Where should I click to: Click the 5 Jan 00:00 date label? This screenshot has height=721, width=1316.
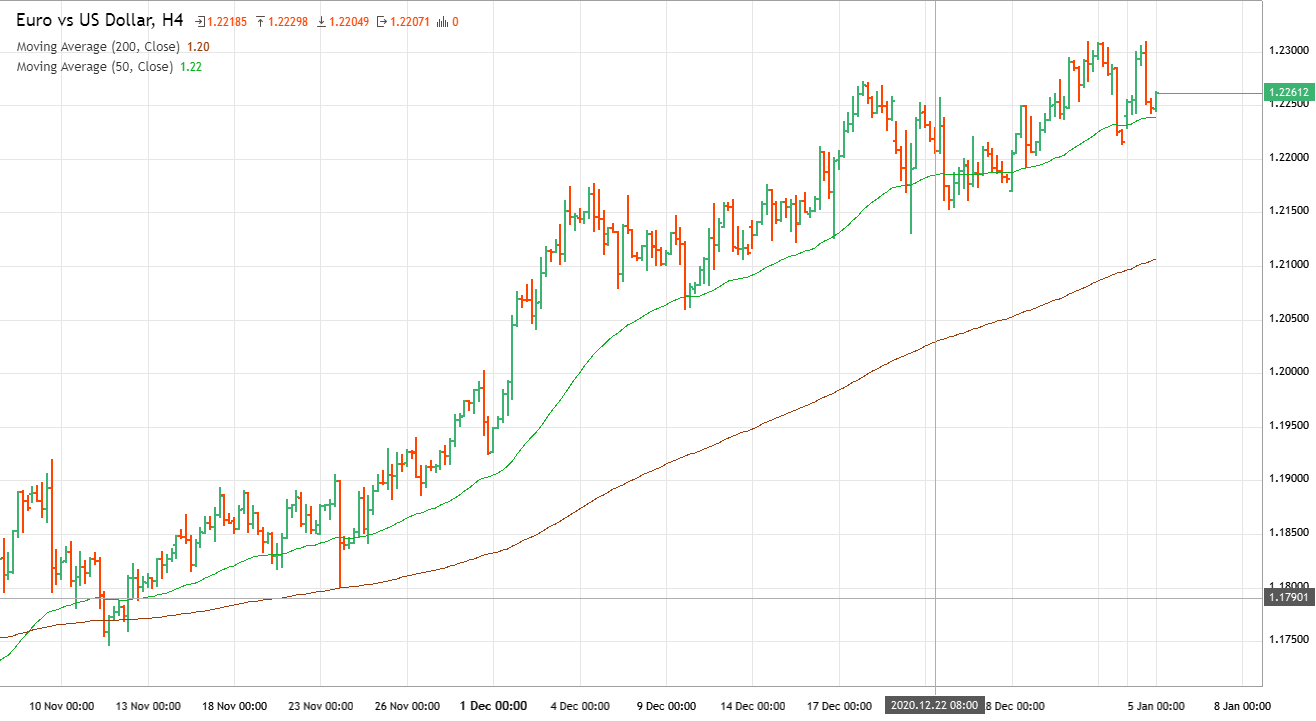(1156, 706)
